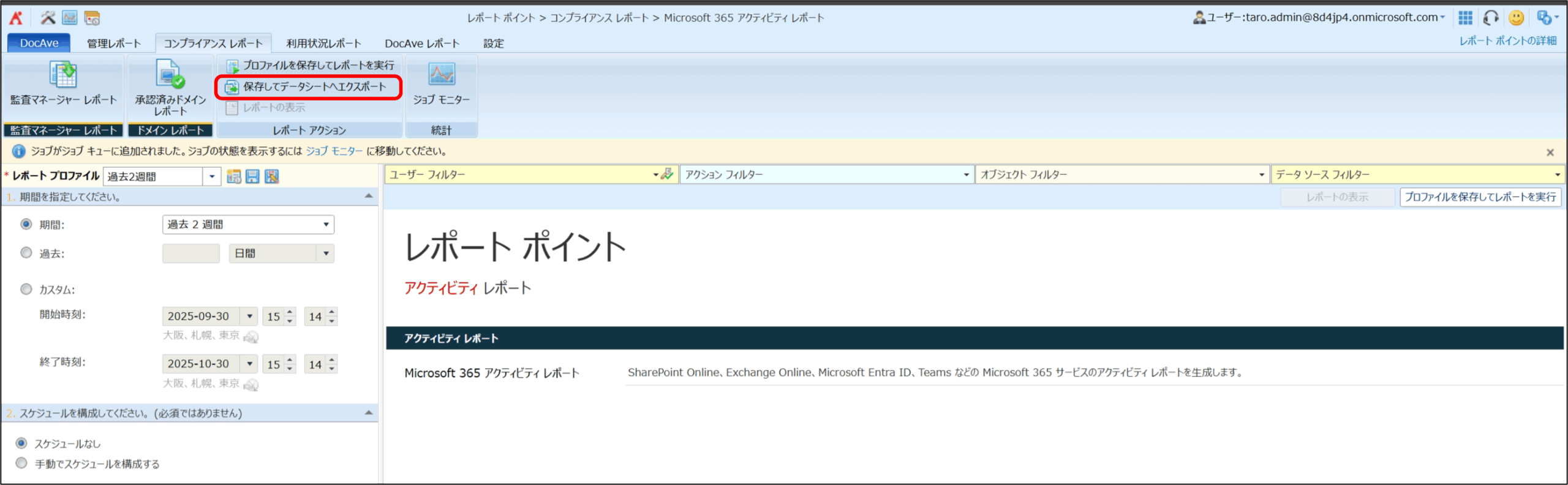Increase the 開始時刻 hour stepper value
This screenshot has height=485, width=1568.
pyautogui.click(x=290, y=312)
